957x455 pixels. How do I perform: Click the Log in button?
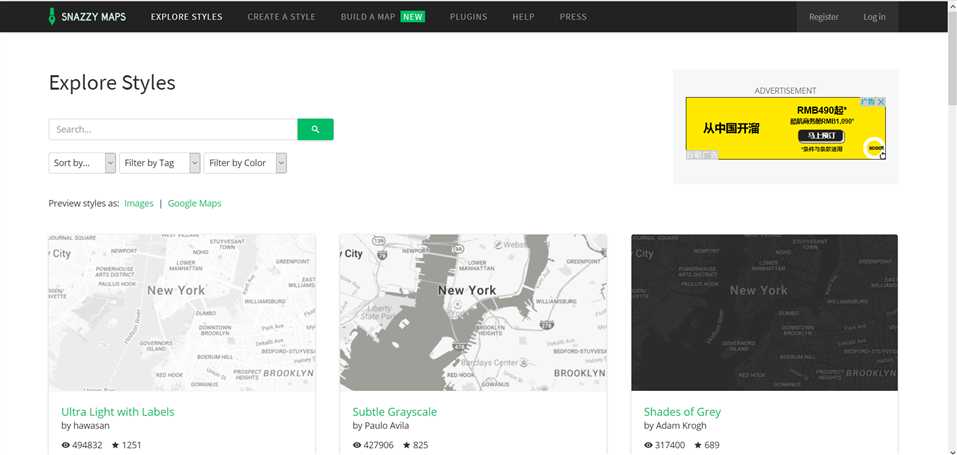tap(874, 17)
